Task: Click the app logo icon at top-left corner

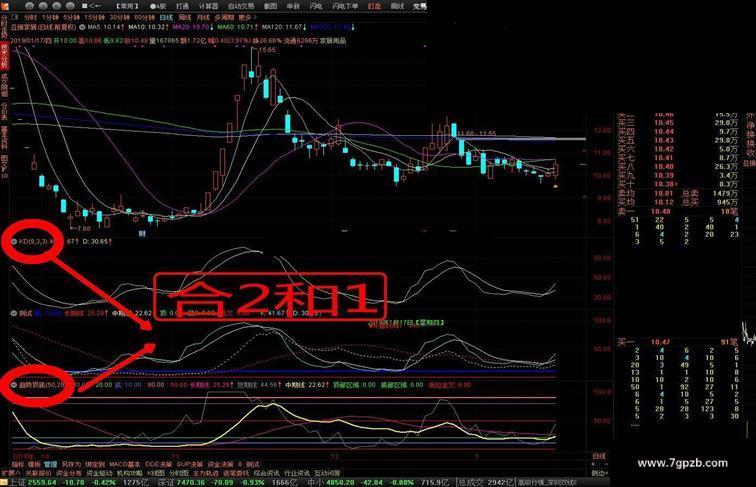Action: (4, 6)
